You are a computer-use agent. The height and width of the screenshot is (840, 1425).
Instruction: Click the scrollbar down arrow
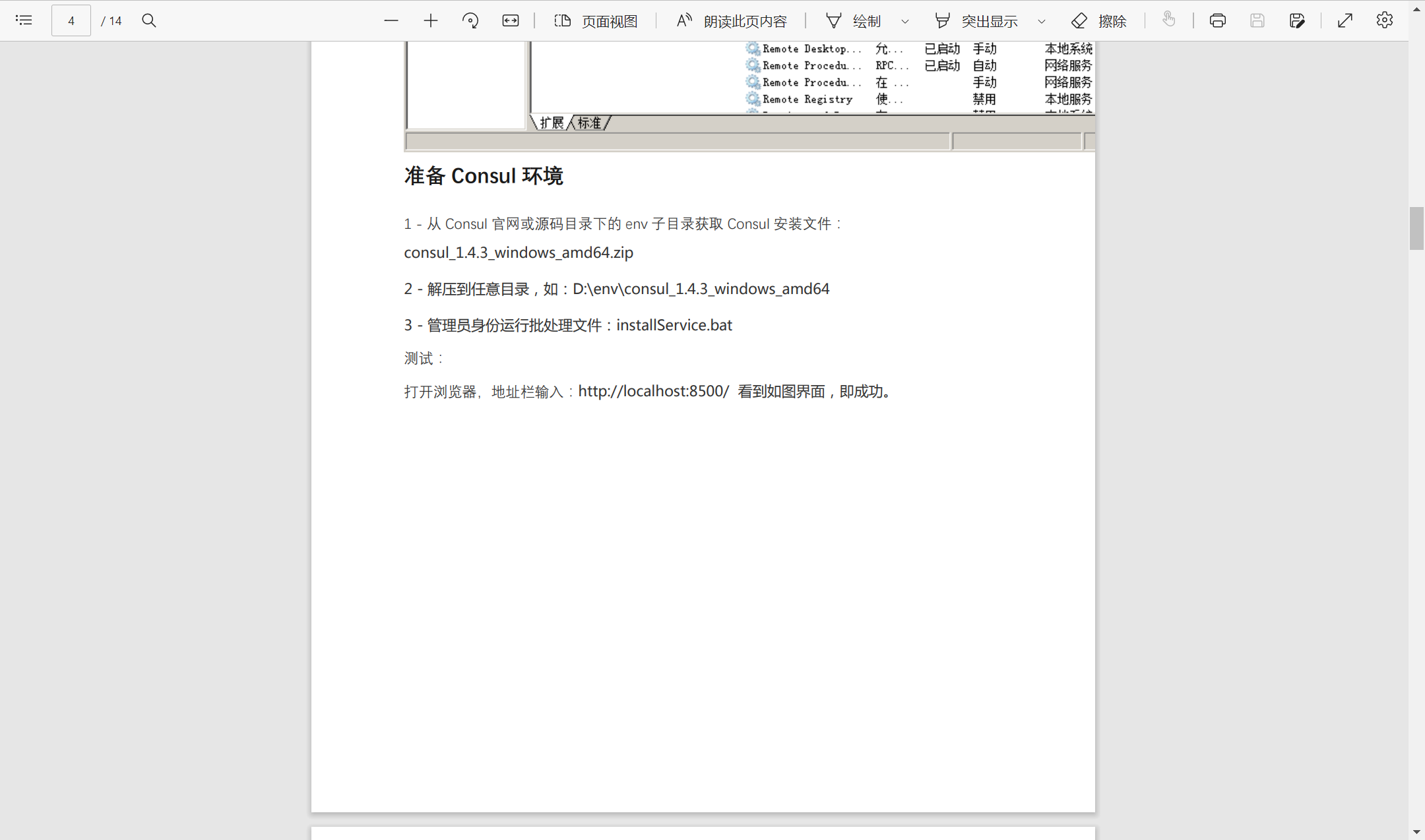click(x=1416, y=832)
